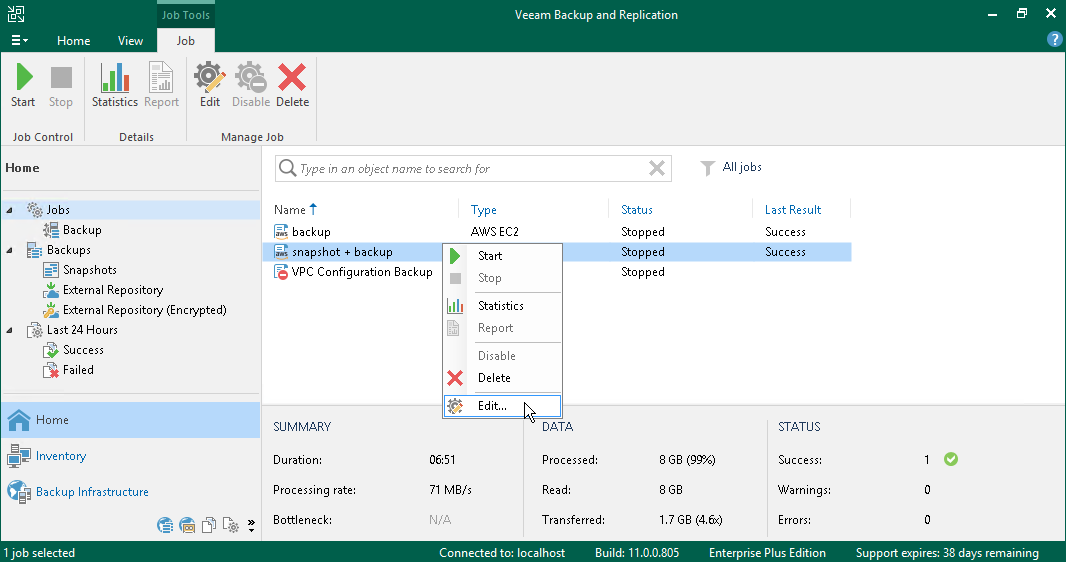This screenshot has width=1066, height=562.
Task: Sort jobs by the Name column header
Action: 290,210
